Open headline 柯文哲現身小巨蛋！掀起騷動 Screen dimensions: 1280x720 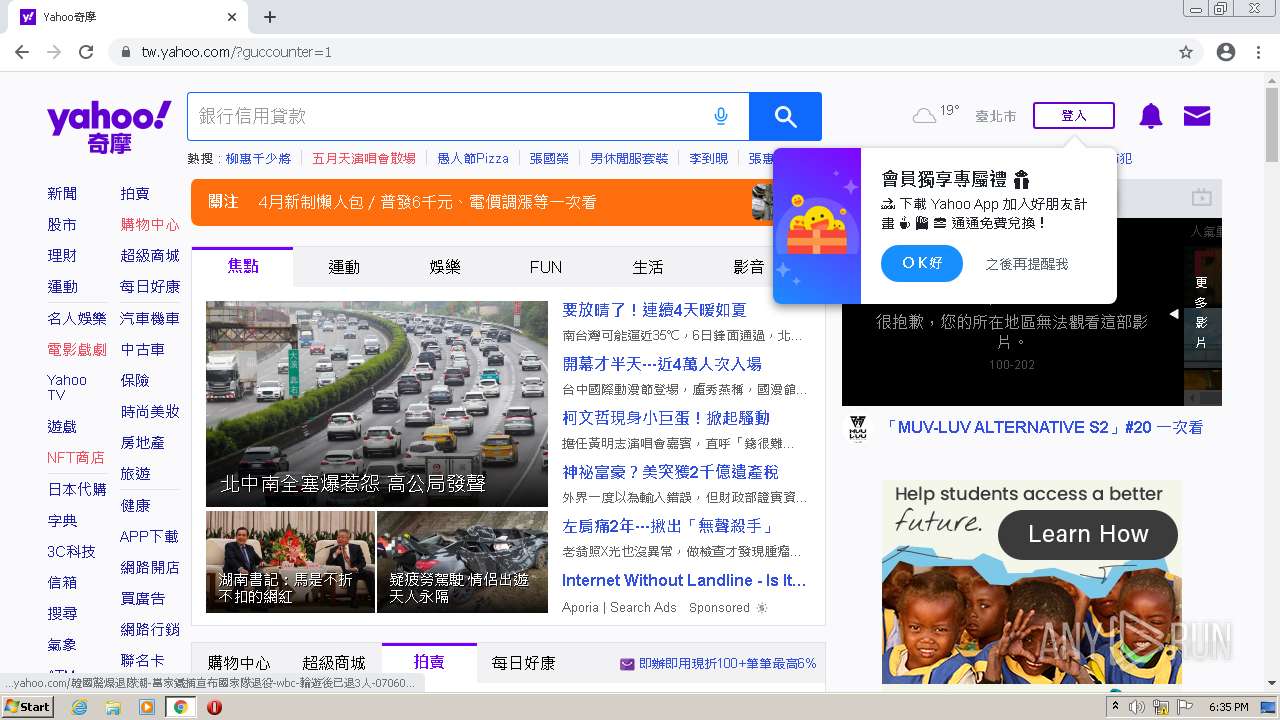666,418
